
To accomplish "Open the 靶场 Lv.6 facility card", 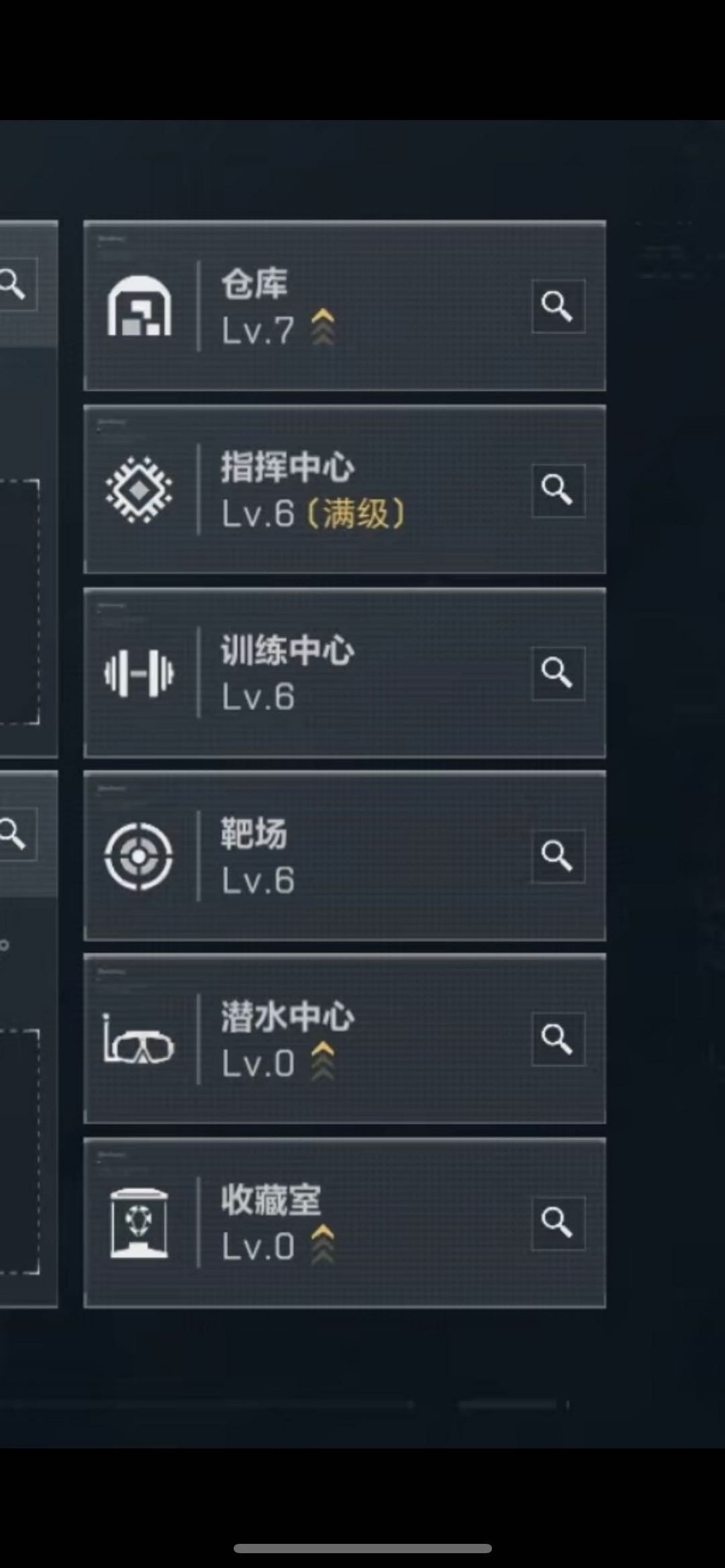I will [344, 856].
